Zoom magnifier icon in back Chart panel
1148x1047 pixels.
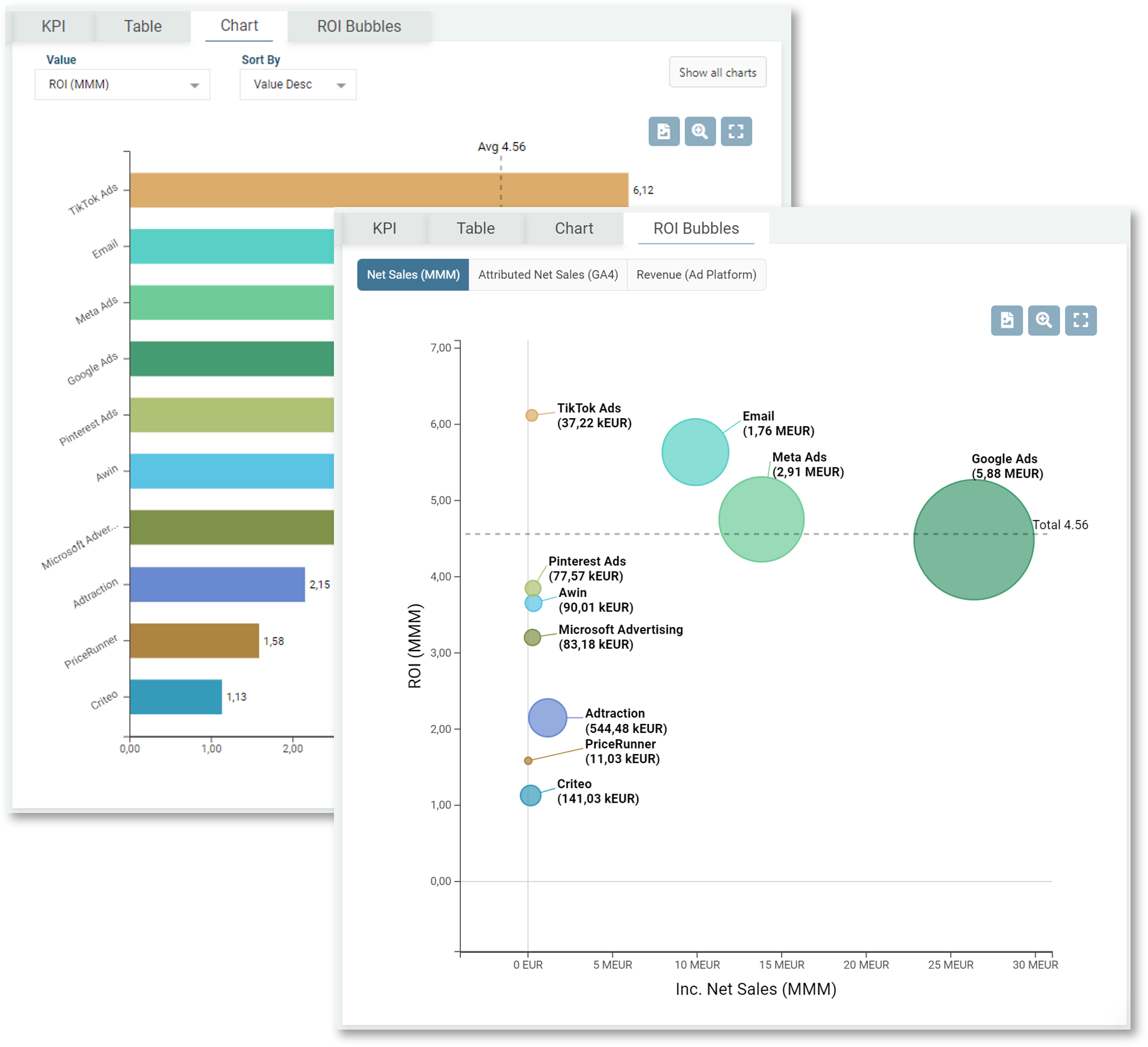(700, 131)
